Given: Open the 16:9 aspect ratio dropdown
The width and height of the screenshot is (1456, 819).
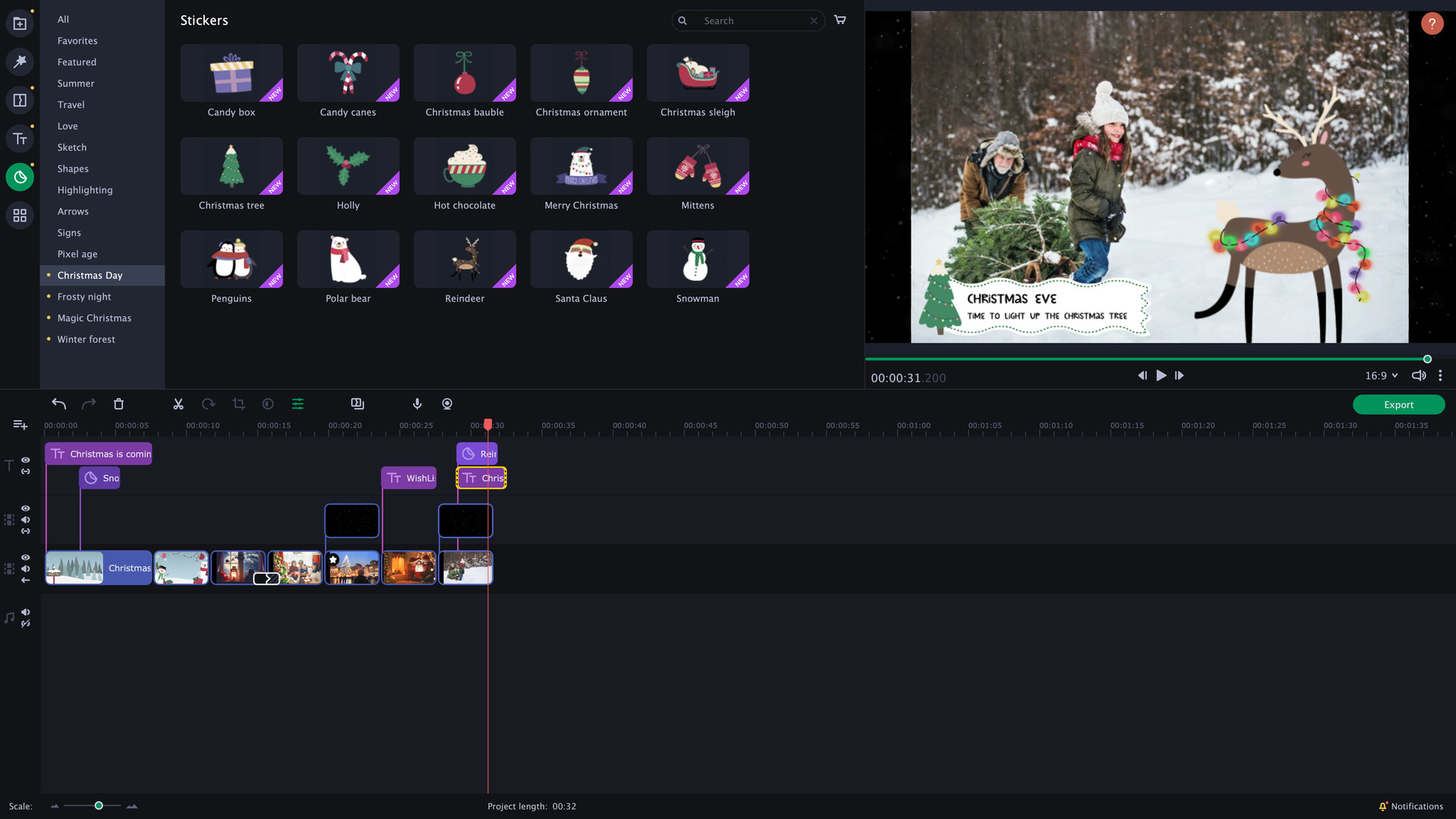Looking at the screenshot, I should (1380, 375).
